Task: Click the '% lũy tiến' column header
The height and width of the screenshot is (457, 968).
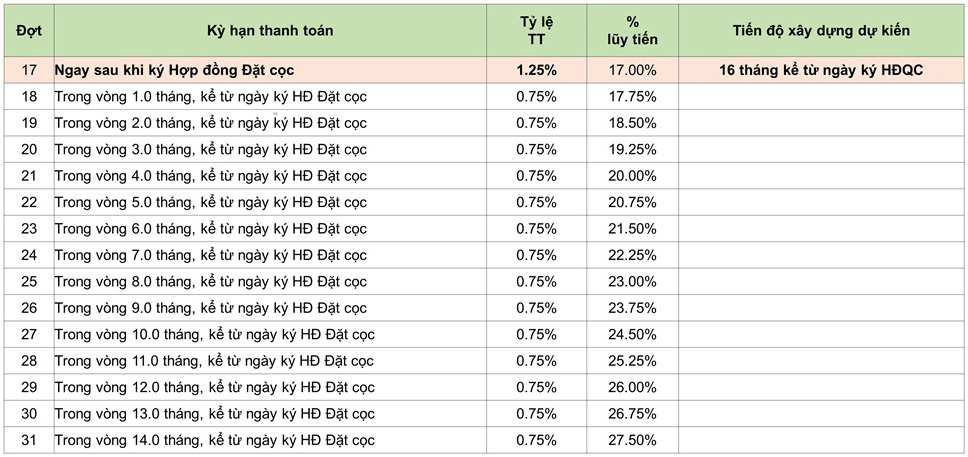Action: [632, 31]
